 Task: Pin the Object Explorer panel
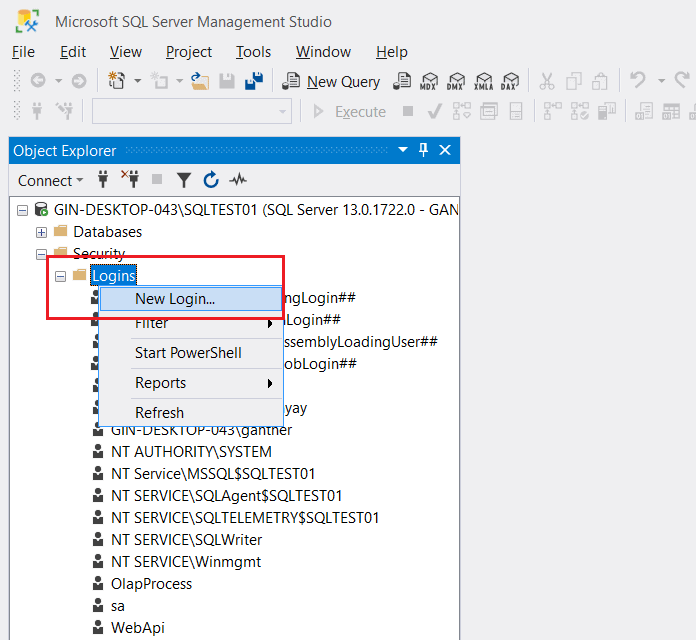tap(423, 150)
